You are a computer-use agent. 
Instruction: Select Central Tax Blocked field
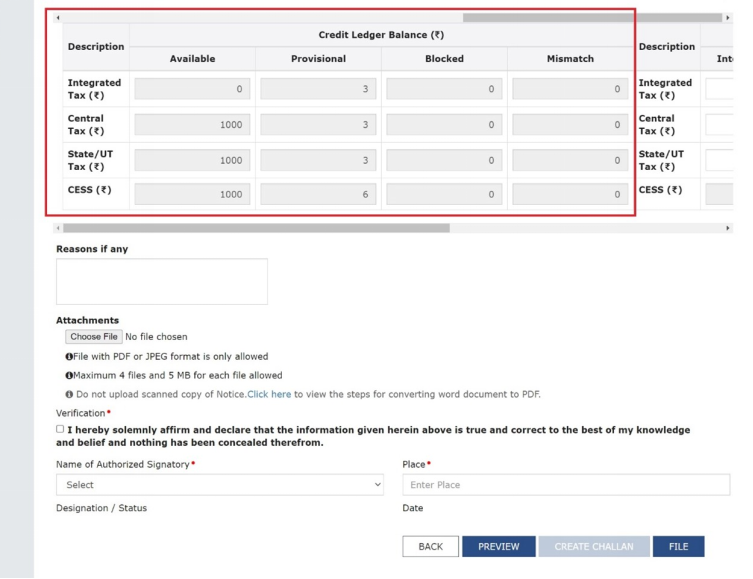click(444, 124)
